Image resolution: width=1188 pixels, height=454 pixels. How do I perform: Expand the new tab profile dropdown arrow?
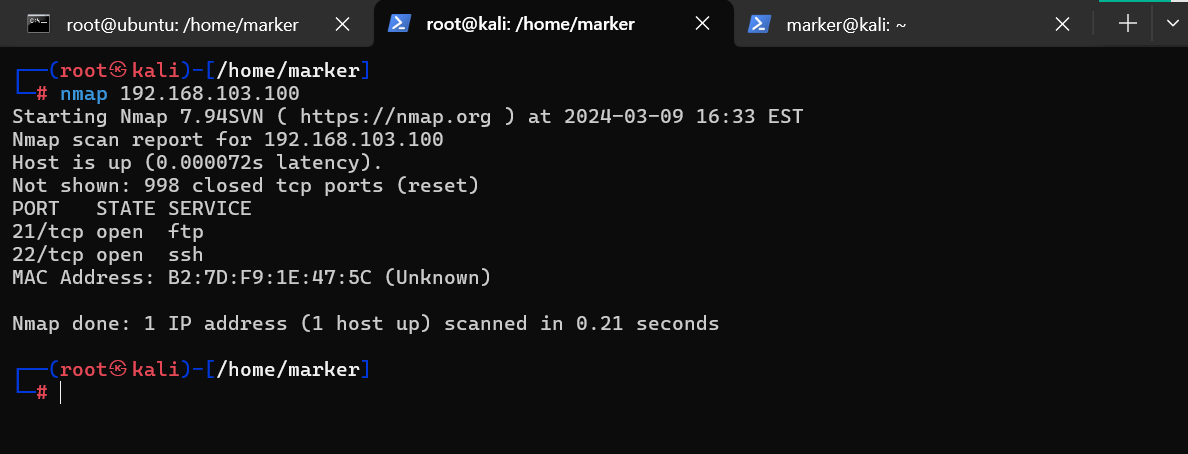click(x=1172, y=24)
